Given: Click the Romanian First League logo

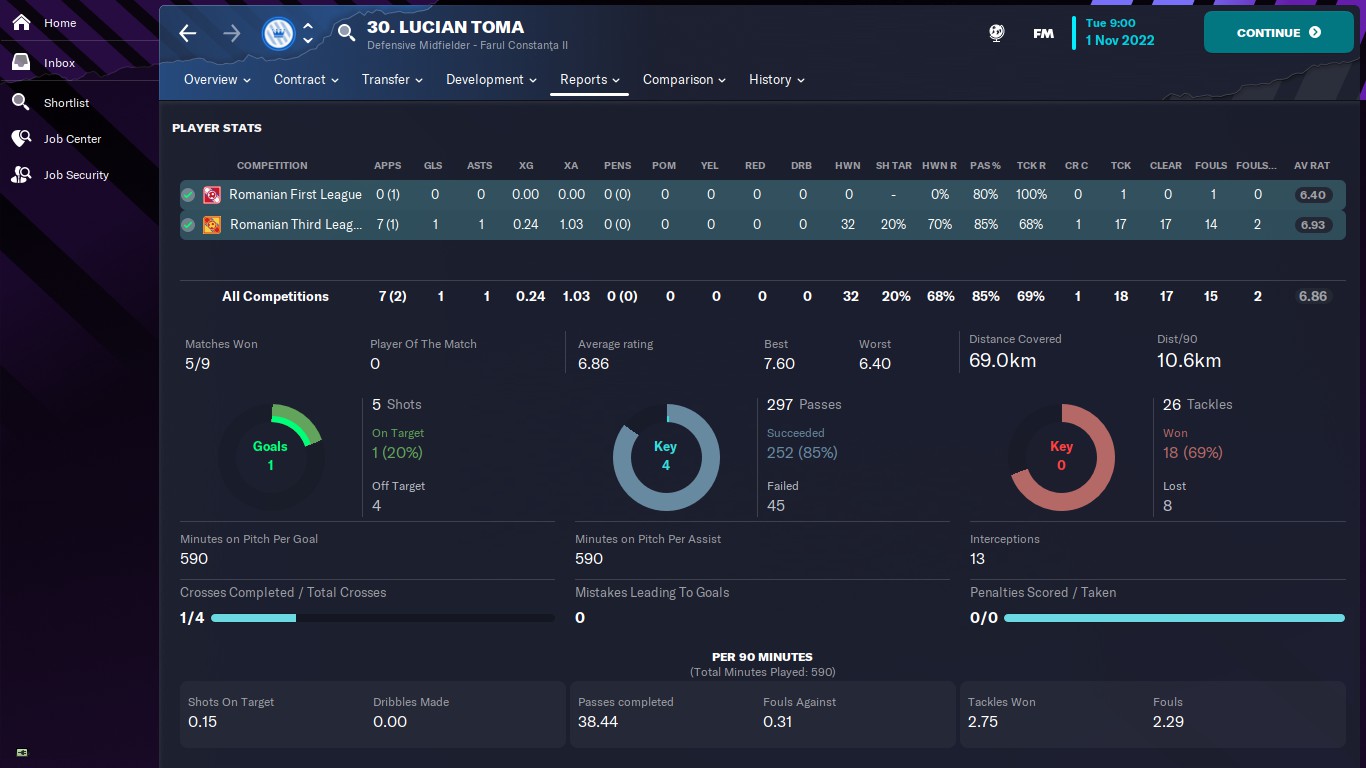Looking at the screenshot, I should [212, 195].
